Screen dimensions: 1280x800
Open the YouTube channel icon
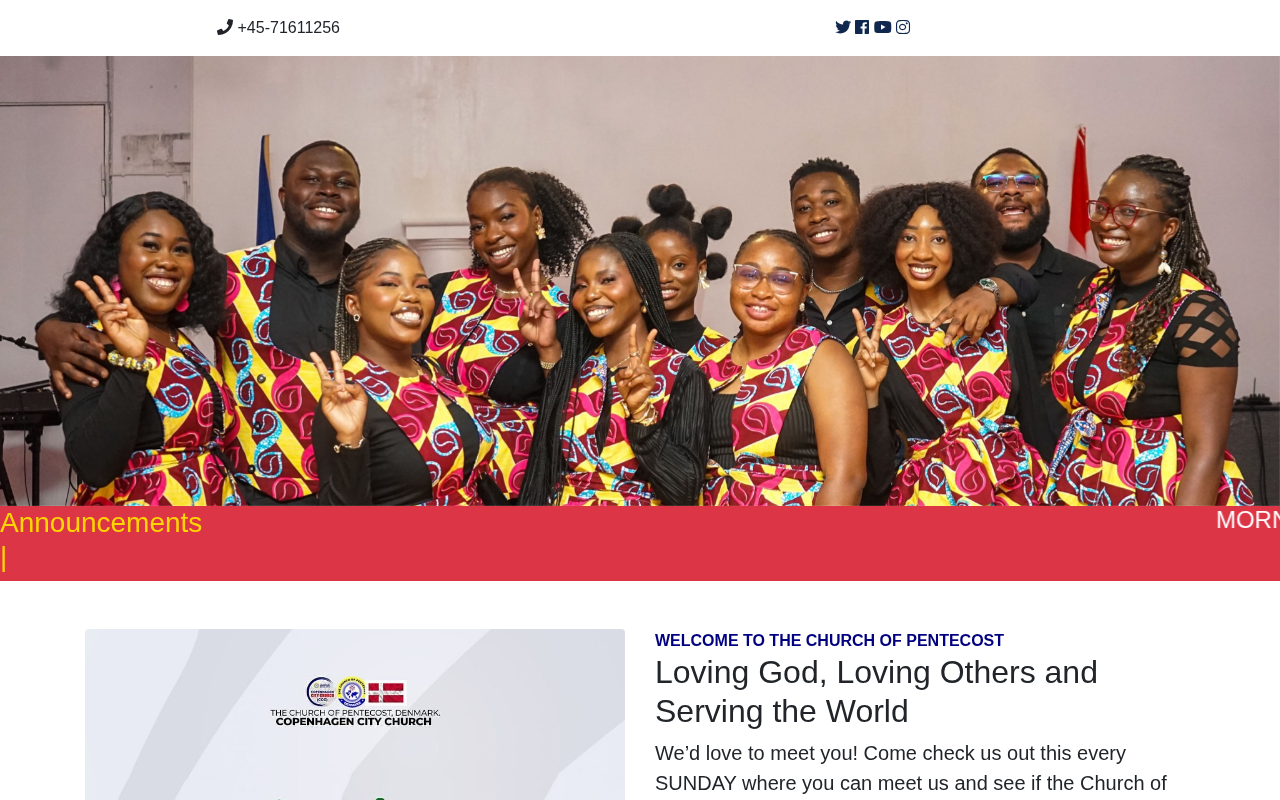[x=882, y=27]
